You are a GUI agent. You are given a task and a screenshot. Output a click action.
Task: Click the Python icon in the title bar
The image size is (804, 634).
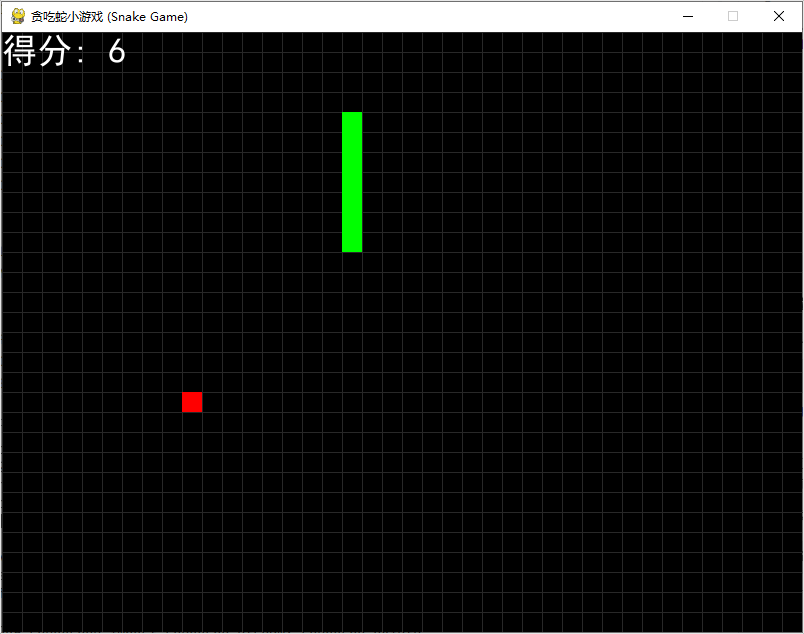tap(15, 16)
